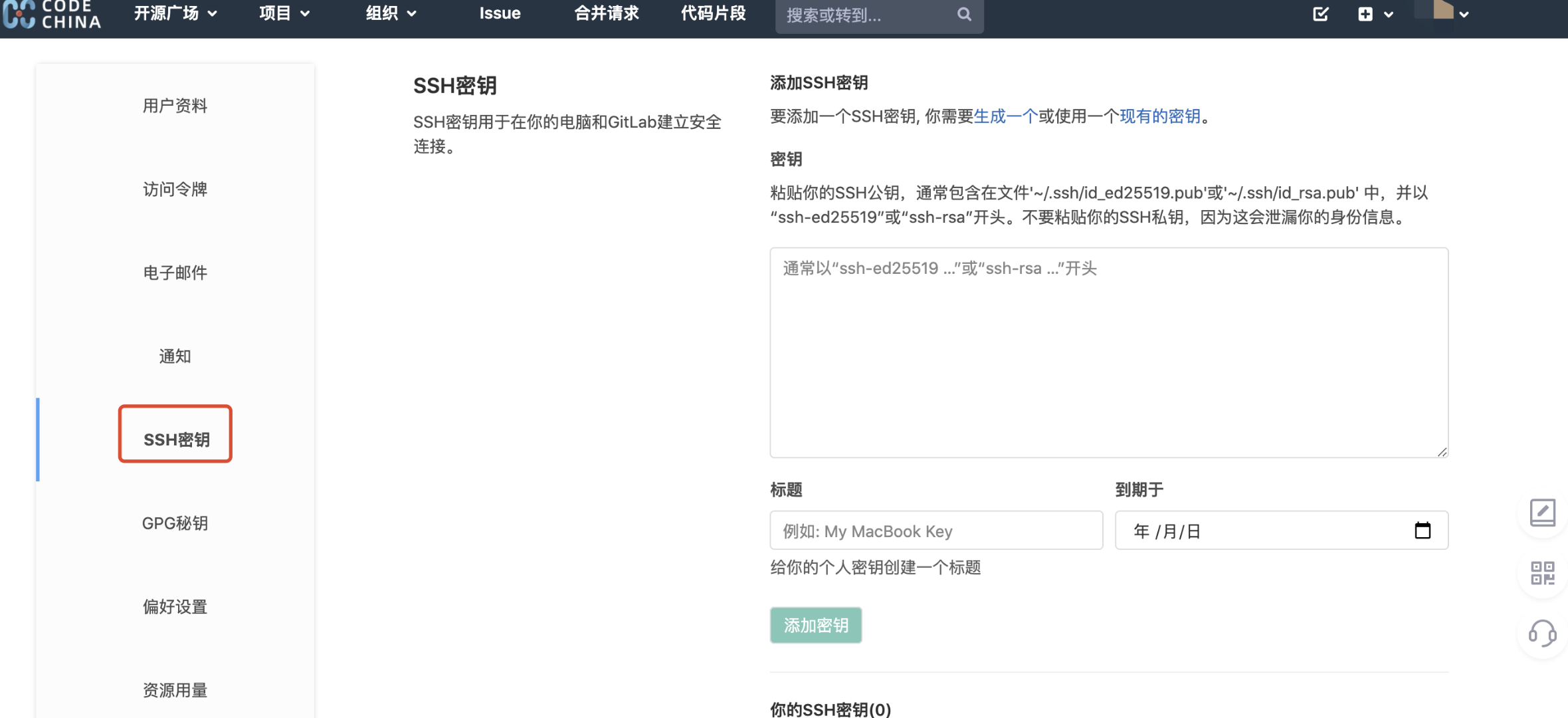Open the 现有的密钥 link
The width and height of the screenshot is (1568, 718).
point(1160,116)
